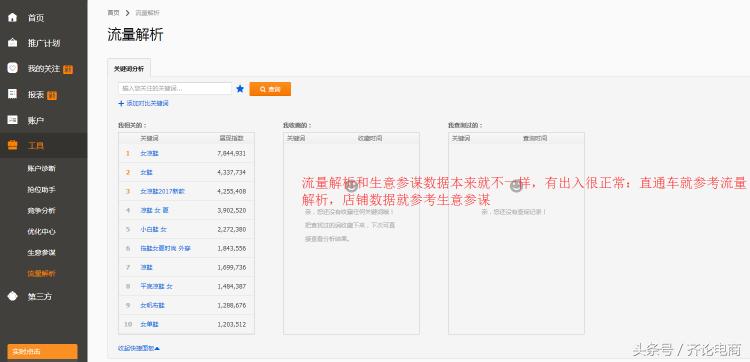Open rank 1 keyword 女凉鞋
750x362 pixels.
[x=149, y=153]
